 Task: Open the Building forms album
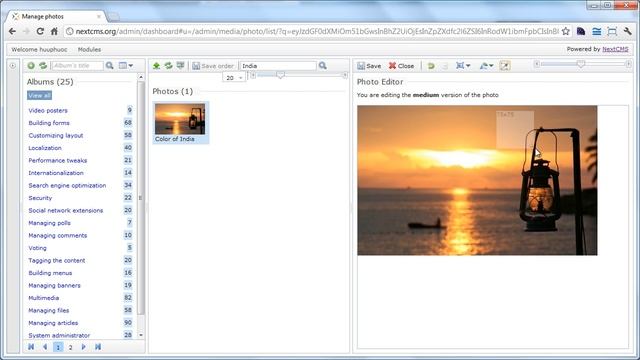49,123
